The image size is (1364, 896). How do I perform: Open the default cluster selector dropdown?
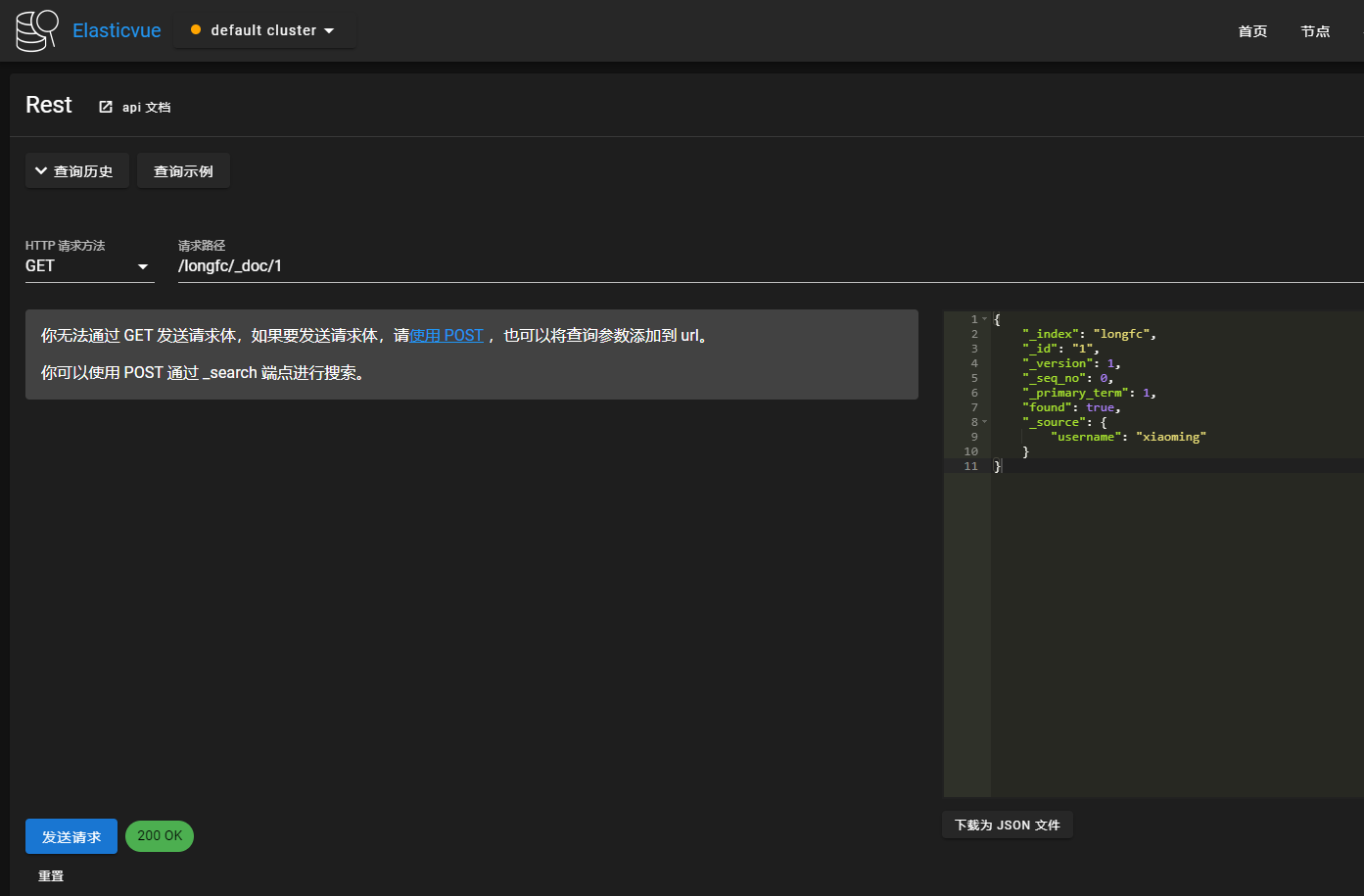(x=265, y=30)
